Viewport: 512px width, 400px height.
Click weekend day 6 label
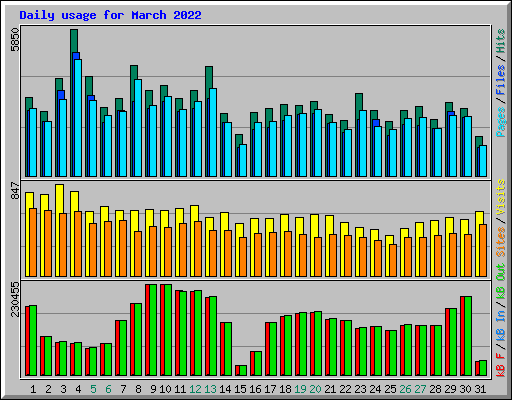[108, 389]
